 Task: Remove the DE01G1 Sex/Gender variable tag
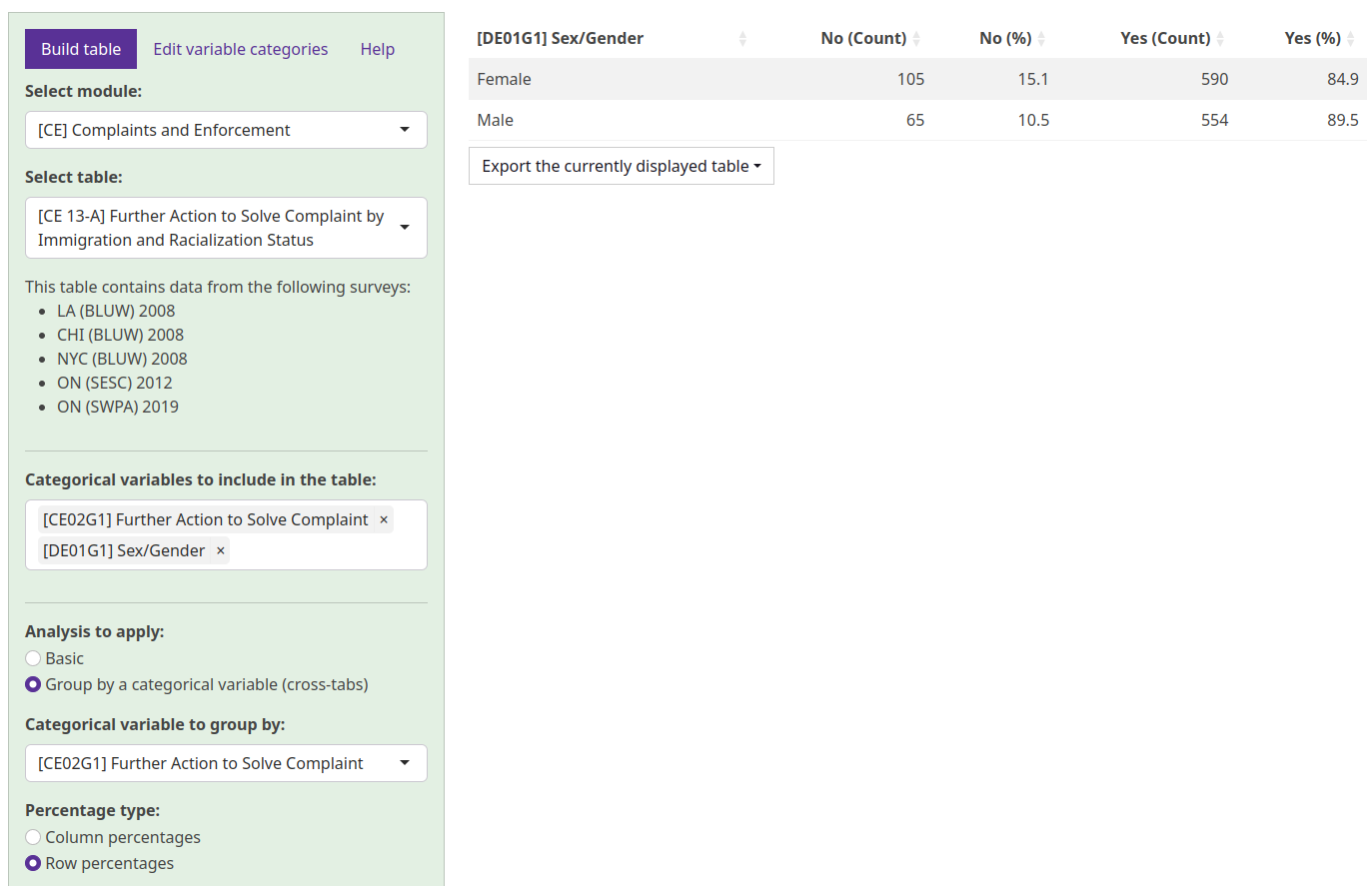point(221,550)
